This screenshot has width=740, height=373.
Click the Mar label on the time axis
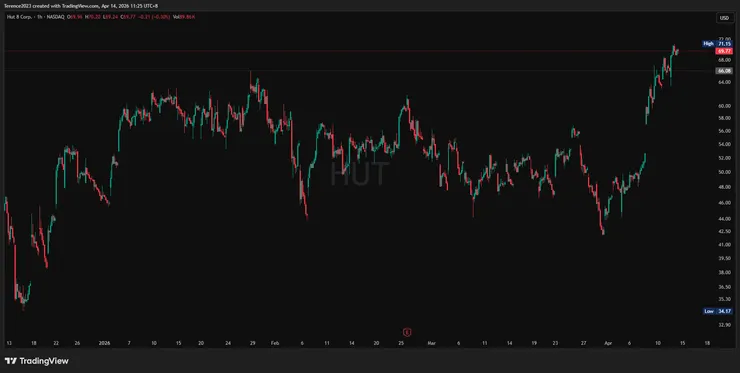(x=430, y=343)
